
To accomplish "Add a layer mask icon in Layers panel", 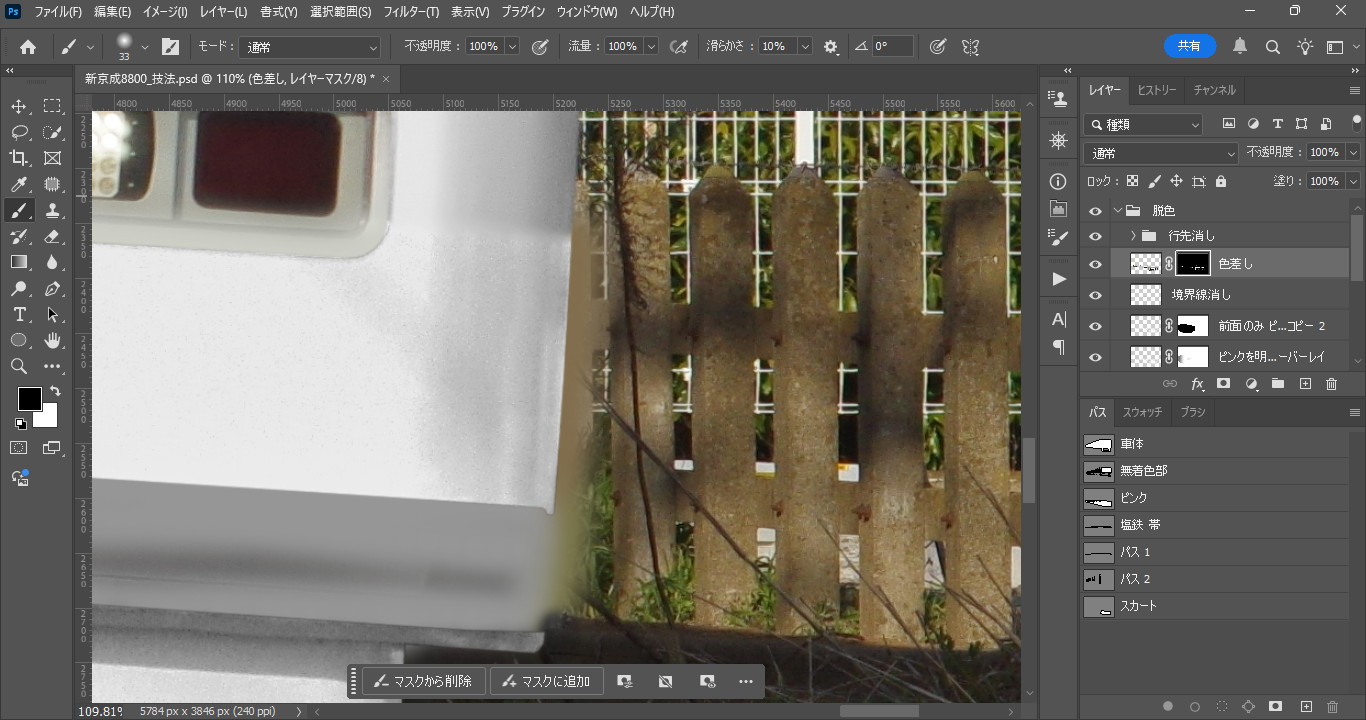I will coord(1223,384).
